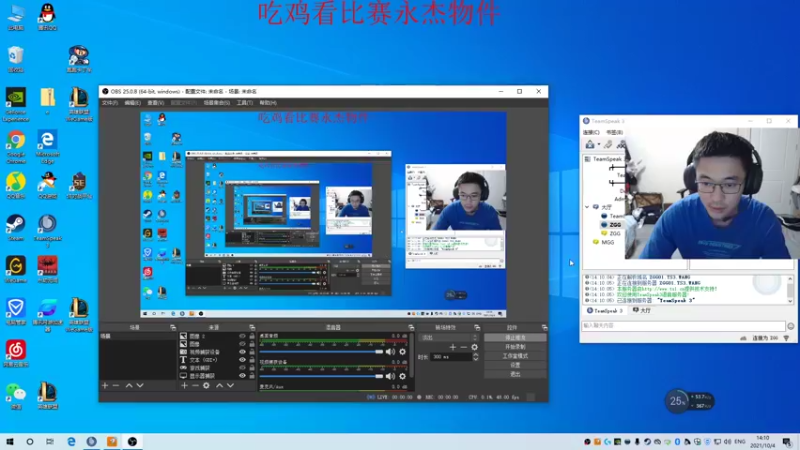
Task: Open OBS Help menu
Action: pos(268,103)
